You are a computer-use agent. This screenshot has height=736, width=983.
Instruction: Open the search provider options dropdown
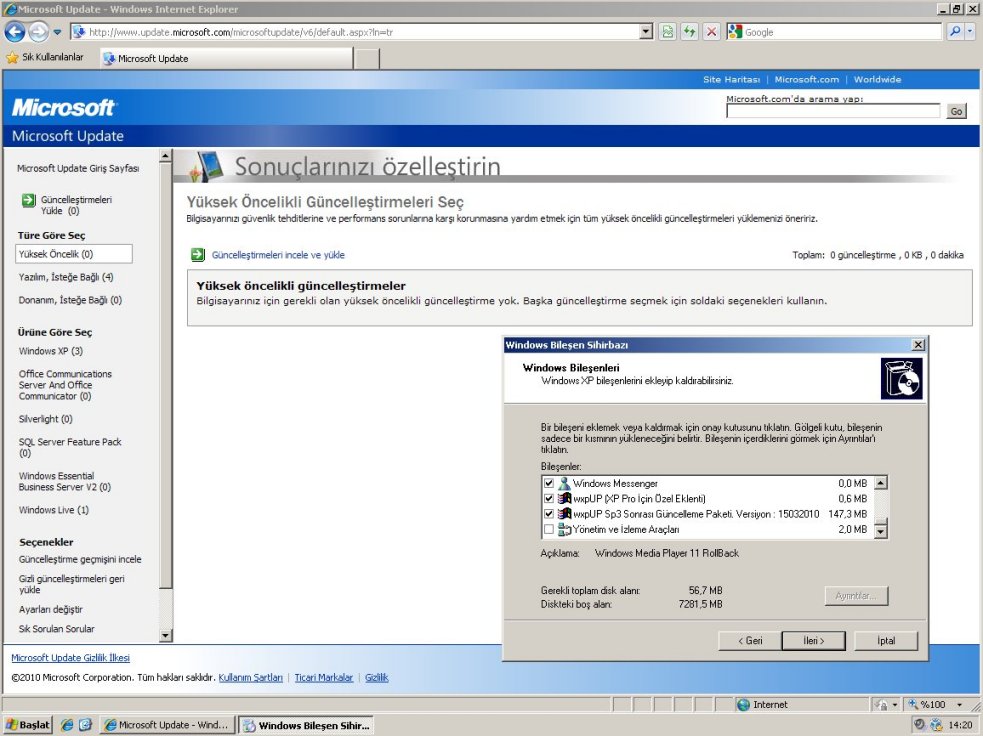tap(970, 31)
